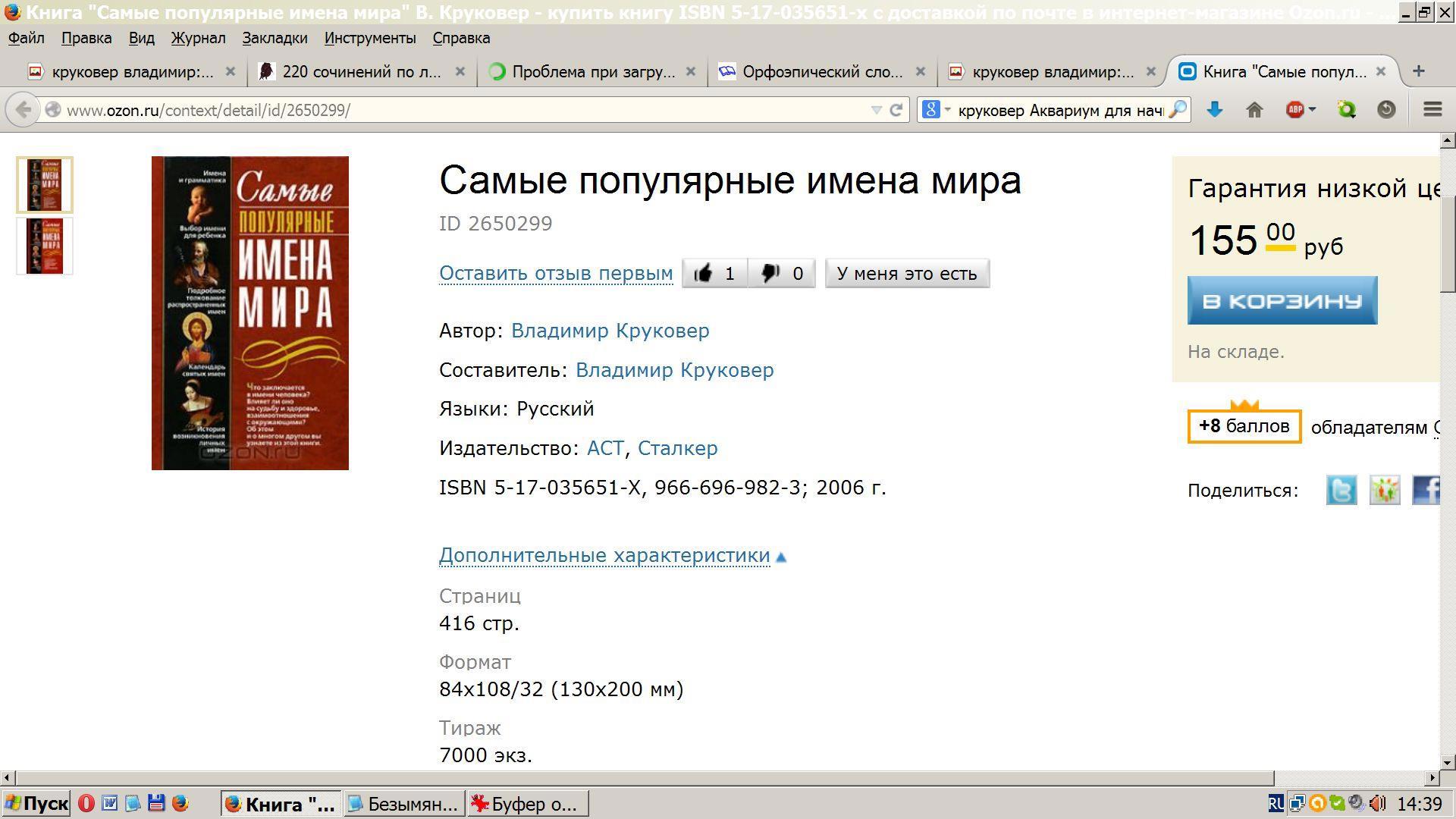Click the horizontal scrollbar at bottom

coord(645,777)
